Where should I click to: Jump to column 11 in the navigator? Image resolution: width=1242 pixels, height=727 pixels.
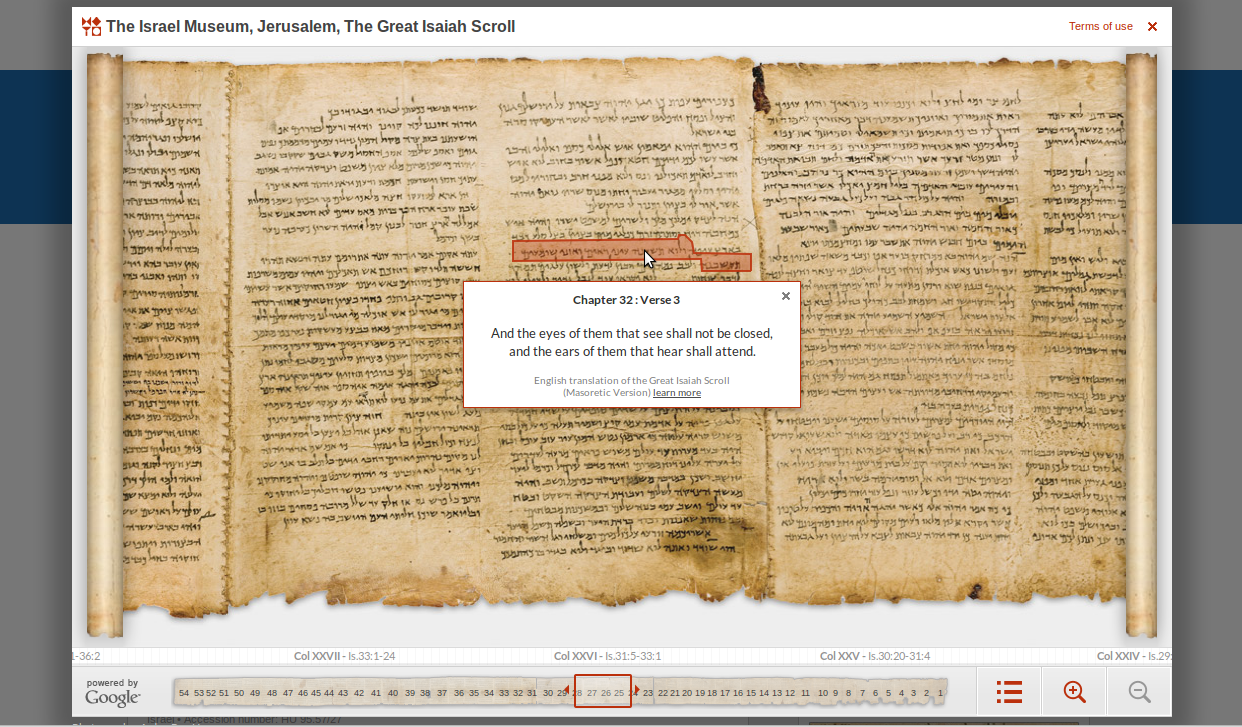click(805, 693)
